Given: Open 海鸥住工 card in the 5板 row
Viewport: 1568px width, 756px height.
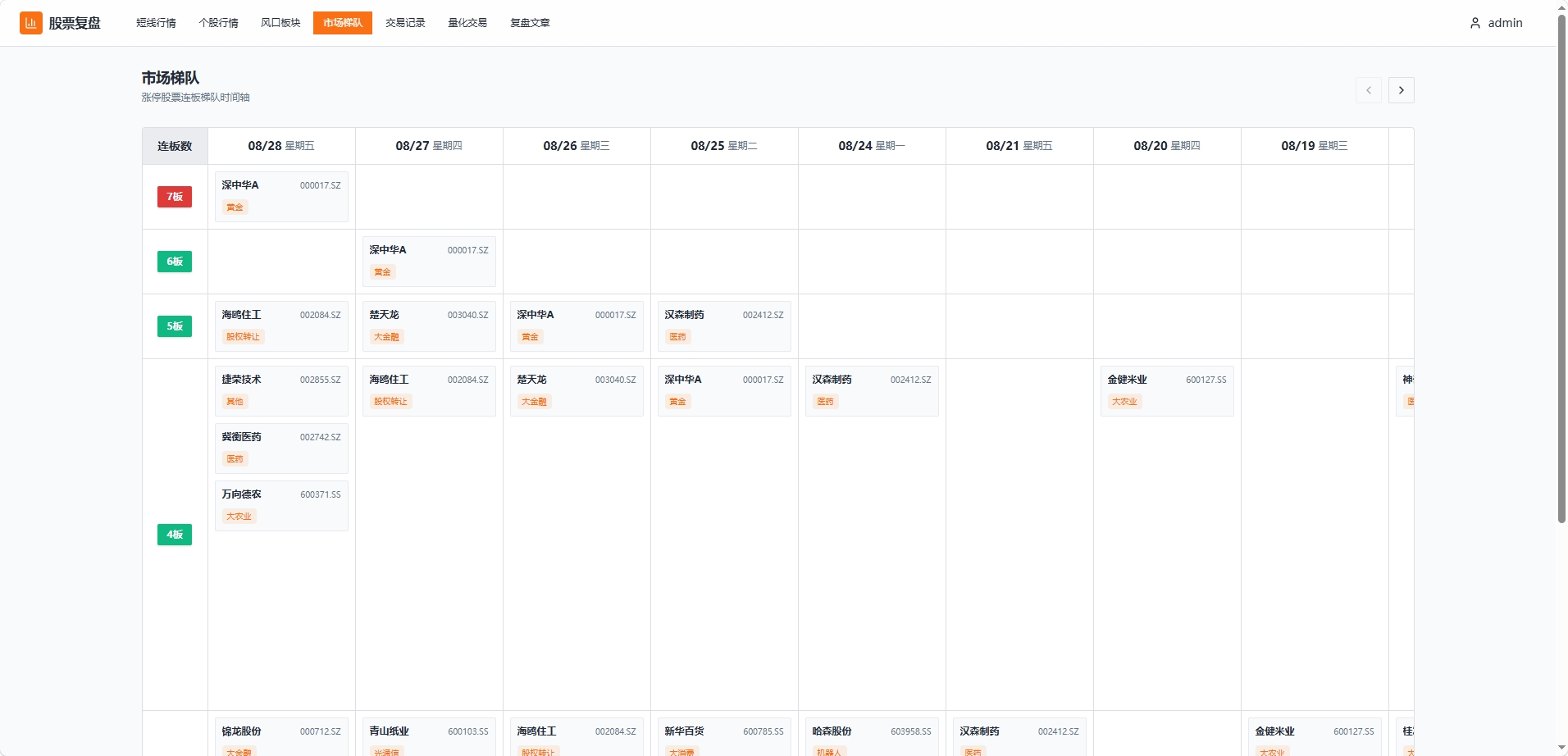Looking at the screenshot, I should point(281,326).
